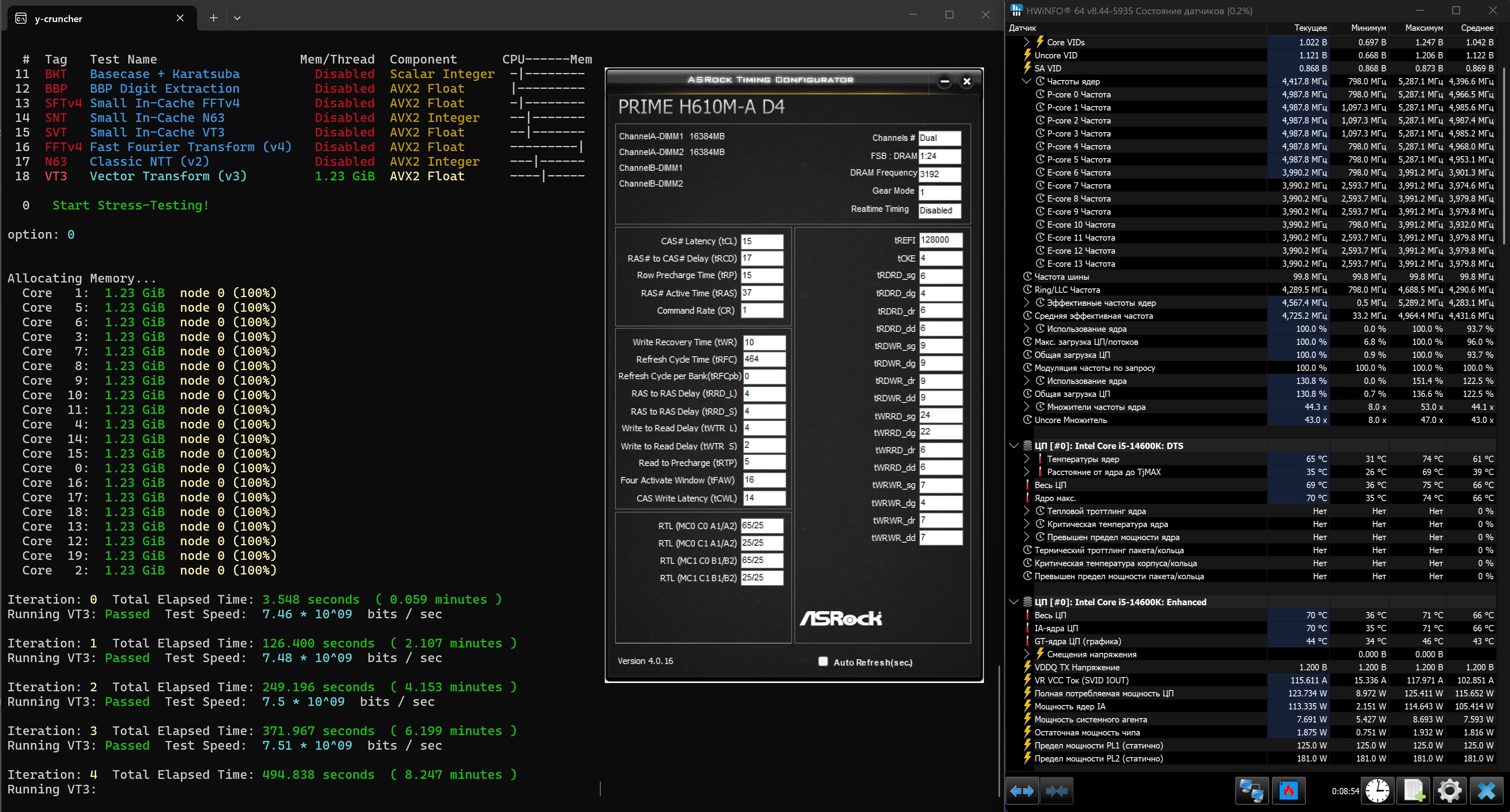
Task: Collapse the Intel Core i5-14600K: DTS section
Action: 1014,446
